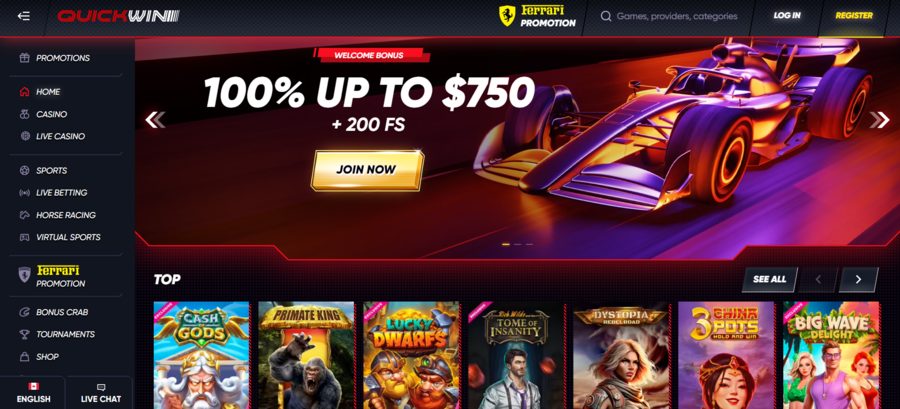Viewport: 900px width, 409px height.
Task: Collapse sidebar with the arrow menu icon
Action: click(24, 16)
